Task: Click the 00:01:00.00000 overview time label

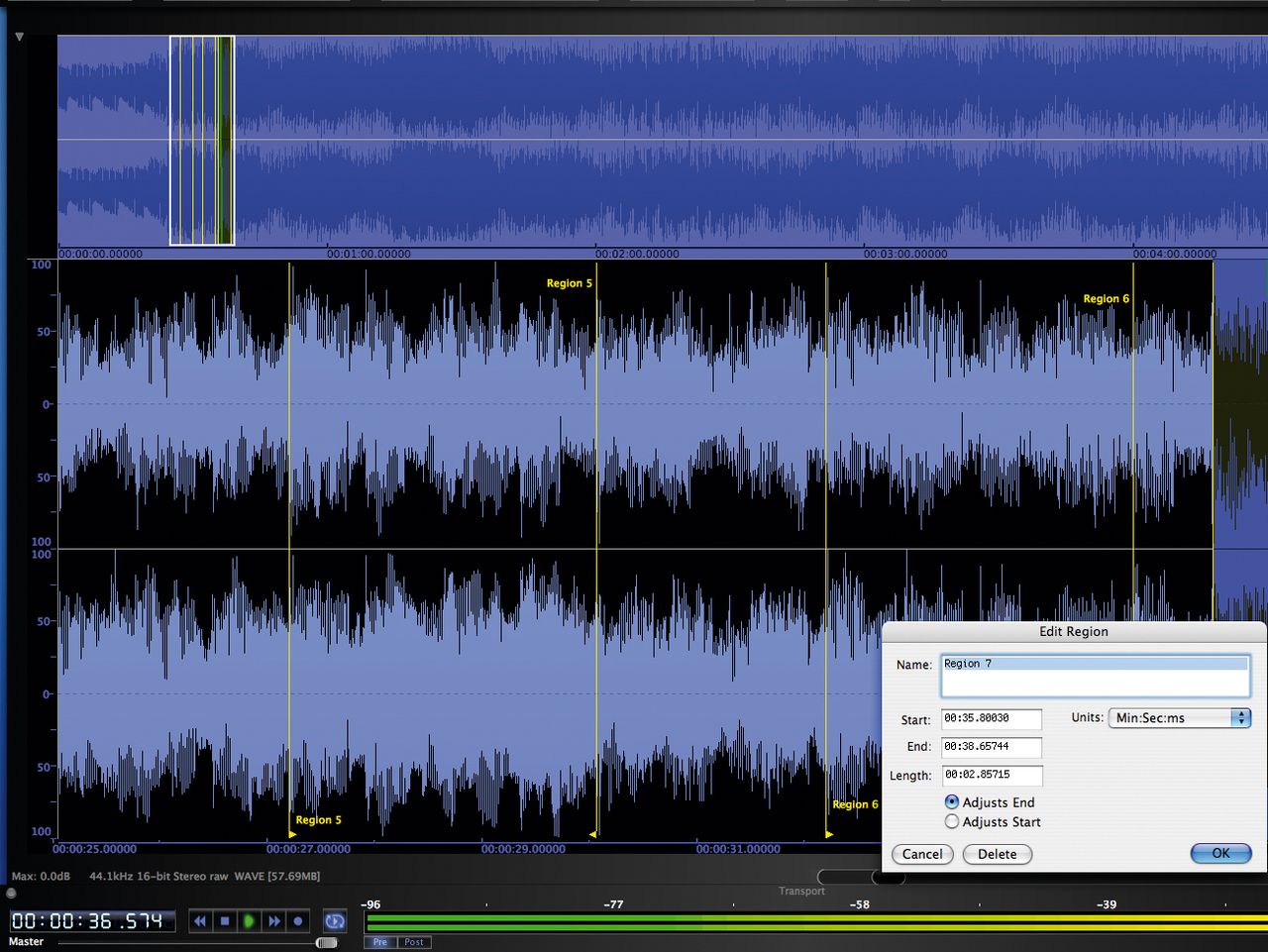Action: (x=369, y=254)
